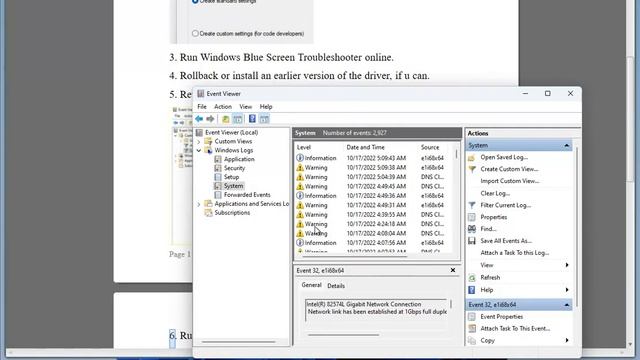Sort events by the Level column header
The image size is (640, 360).
[304, 147]
